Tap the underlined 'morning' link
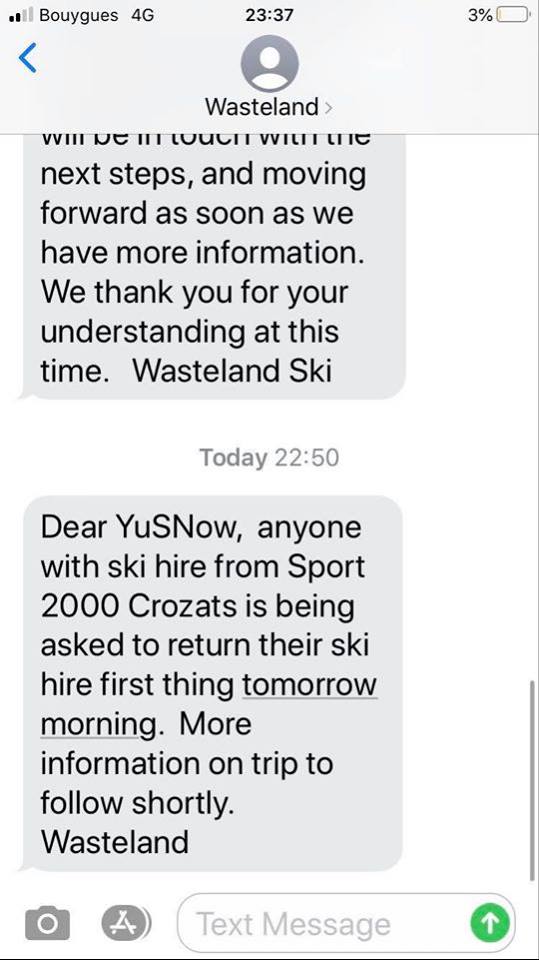The image size is (539, 960). click(x=98, y=724)
